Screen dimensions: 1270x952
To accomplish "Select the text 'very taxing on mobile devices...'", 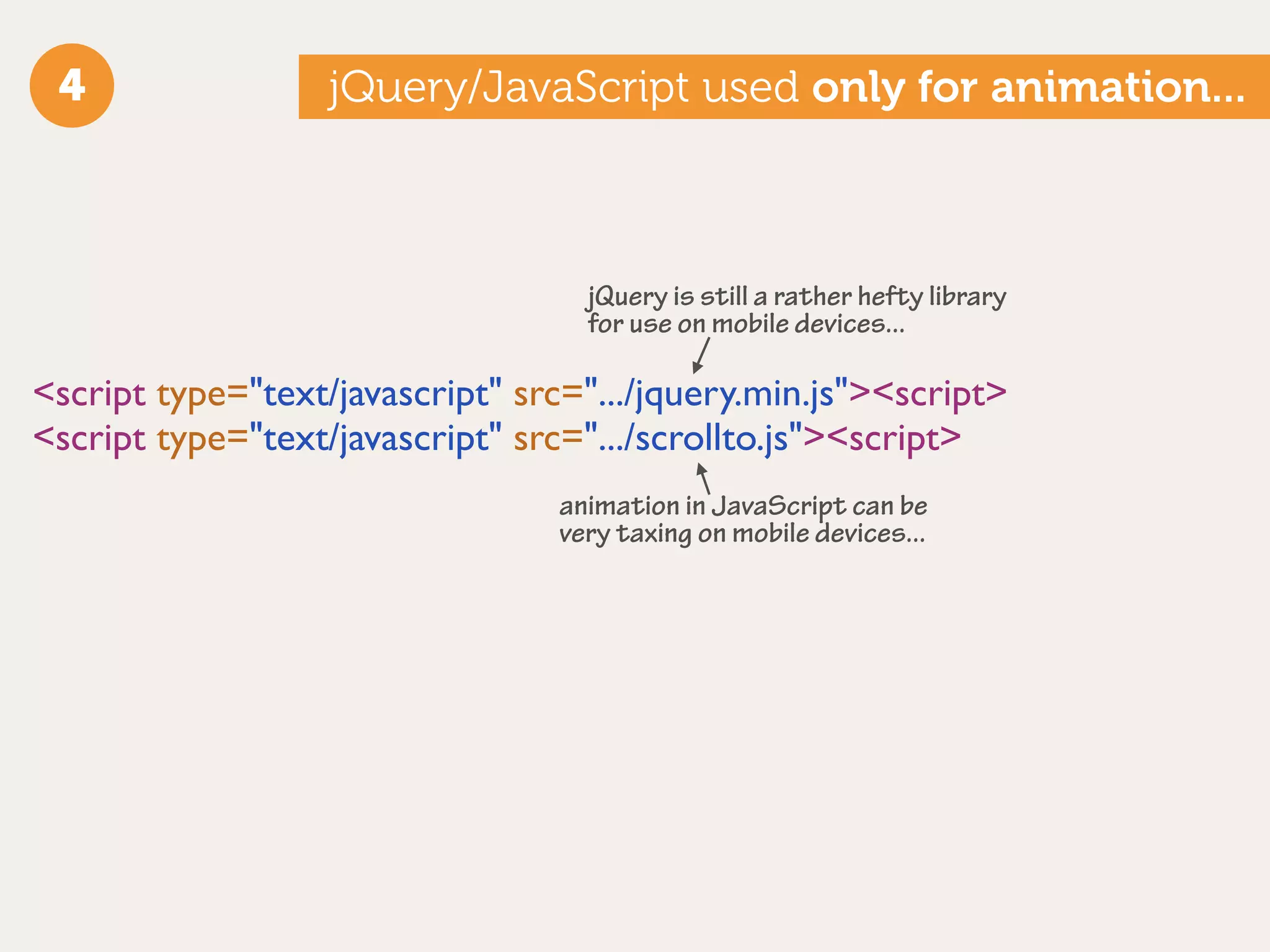I will pyautogui.click(x=742, y=534).
